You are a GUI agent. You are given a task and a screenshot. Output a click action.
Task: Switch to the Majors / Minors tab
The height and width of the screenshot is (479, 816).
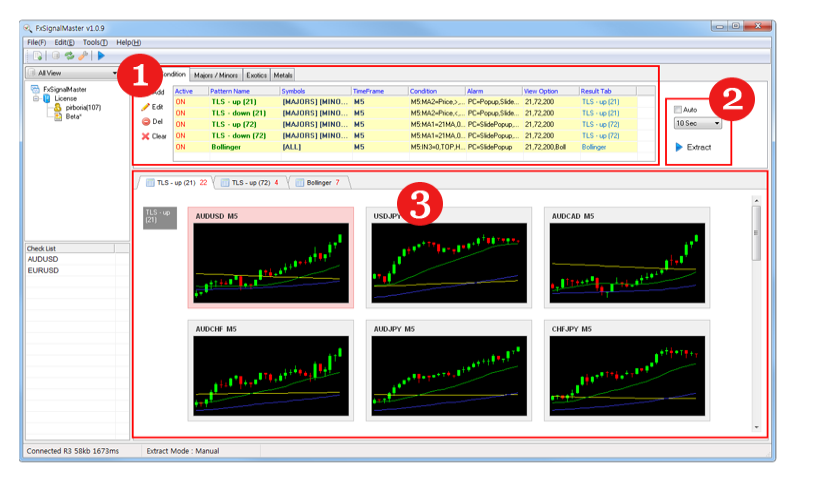pos(215,75)
